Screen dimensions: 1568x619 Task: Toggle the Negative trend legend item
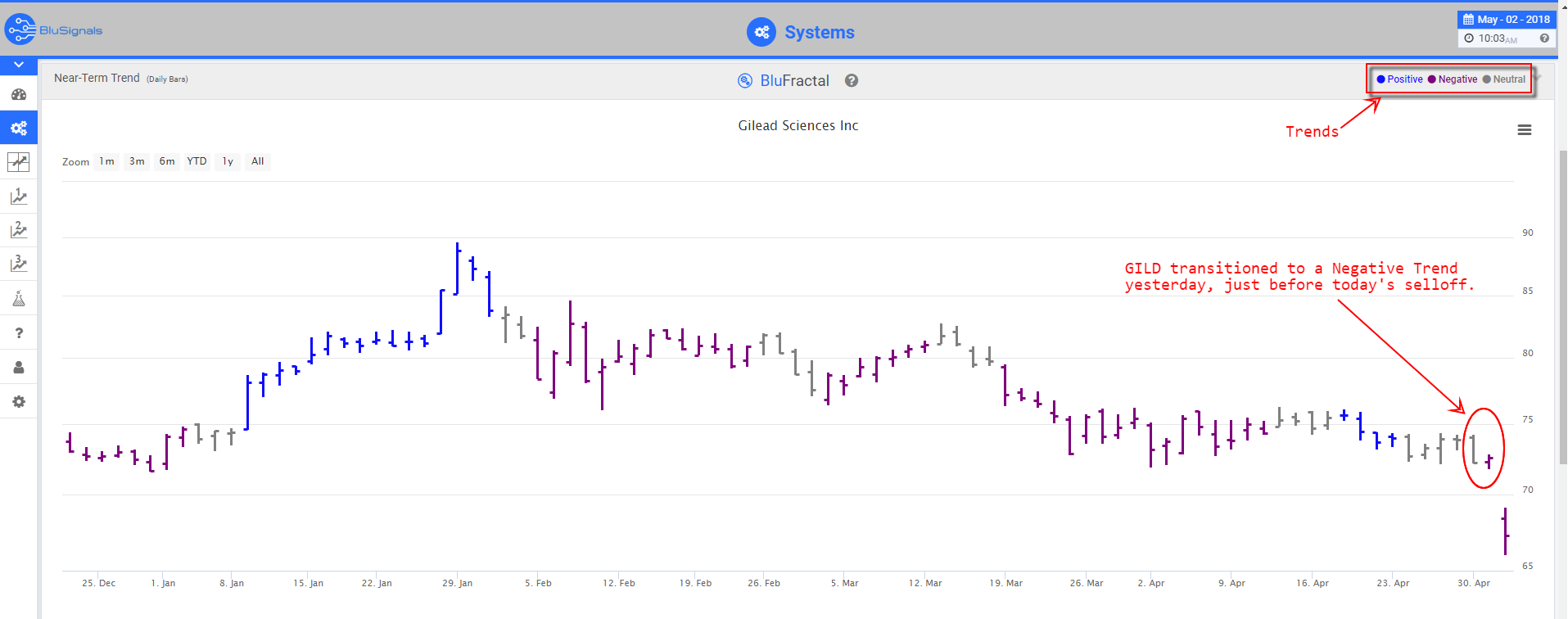1453,79
